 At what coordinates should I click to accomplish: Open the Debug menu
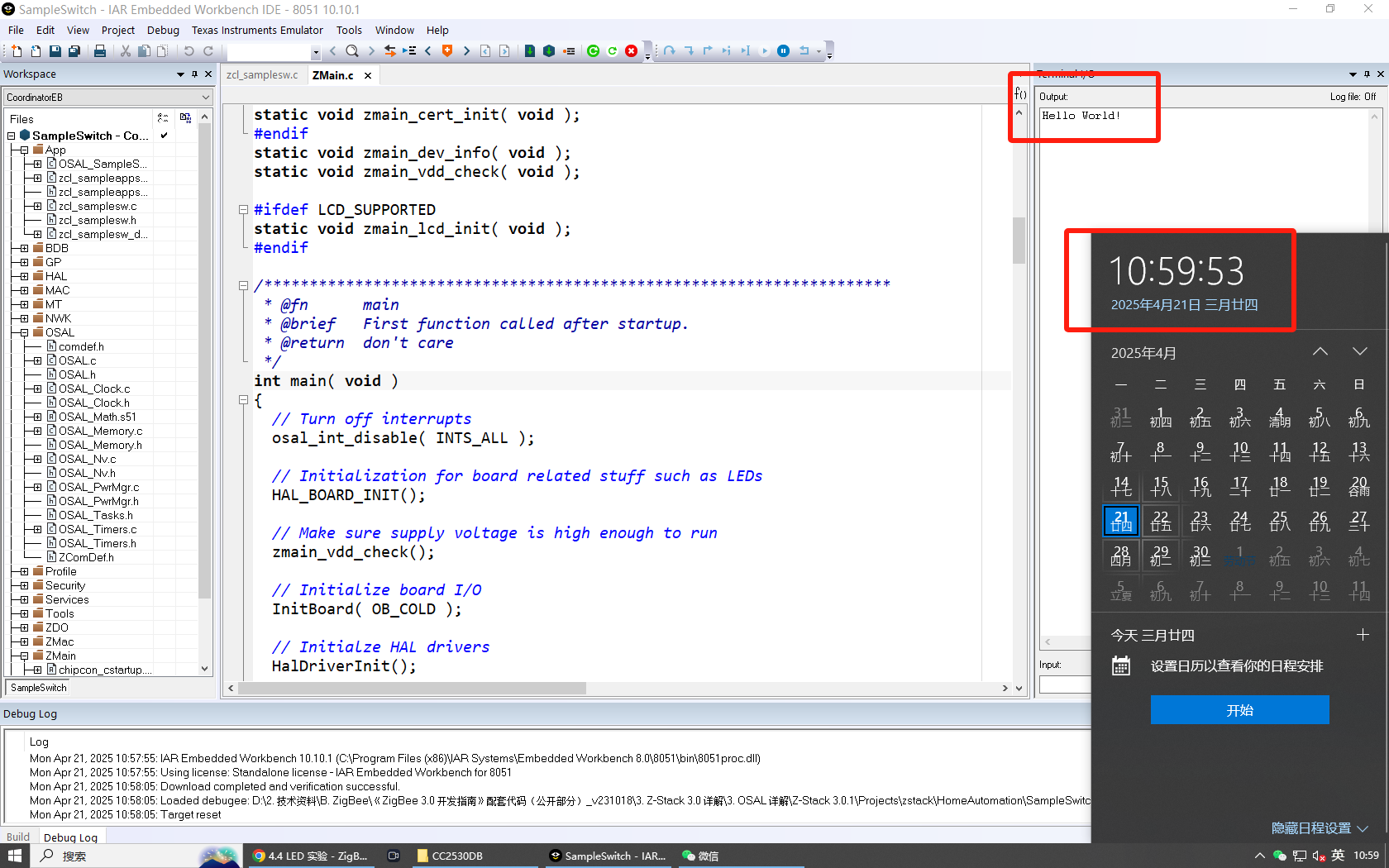[x=163, y=31]
